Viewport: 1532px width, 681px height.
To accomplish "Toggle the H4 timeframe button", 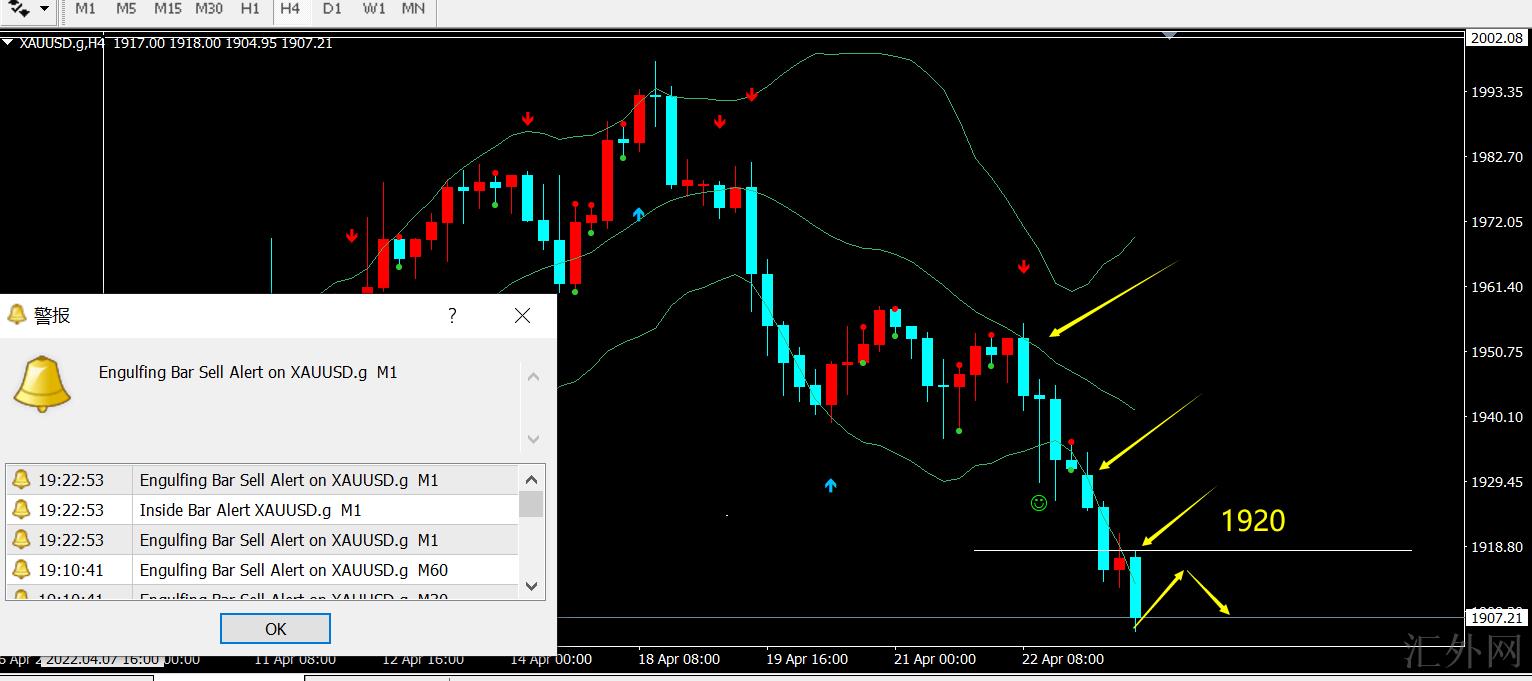I will [290, 9].
